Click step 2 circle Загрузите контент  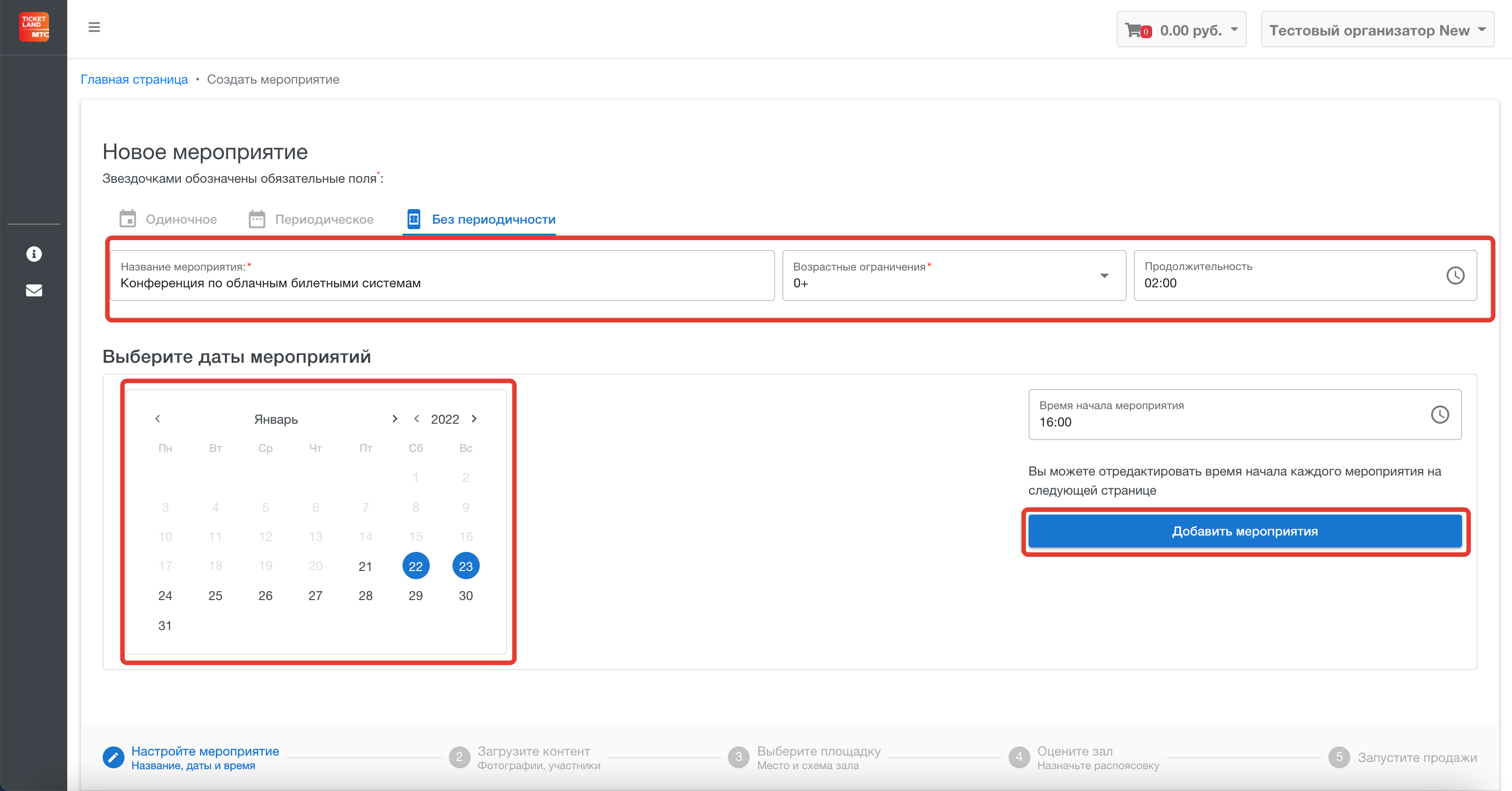(x=460, y=757)
